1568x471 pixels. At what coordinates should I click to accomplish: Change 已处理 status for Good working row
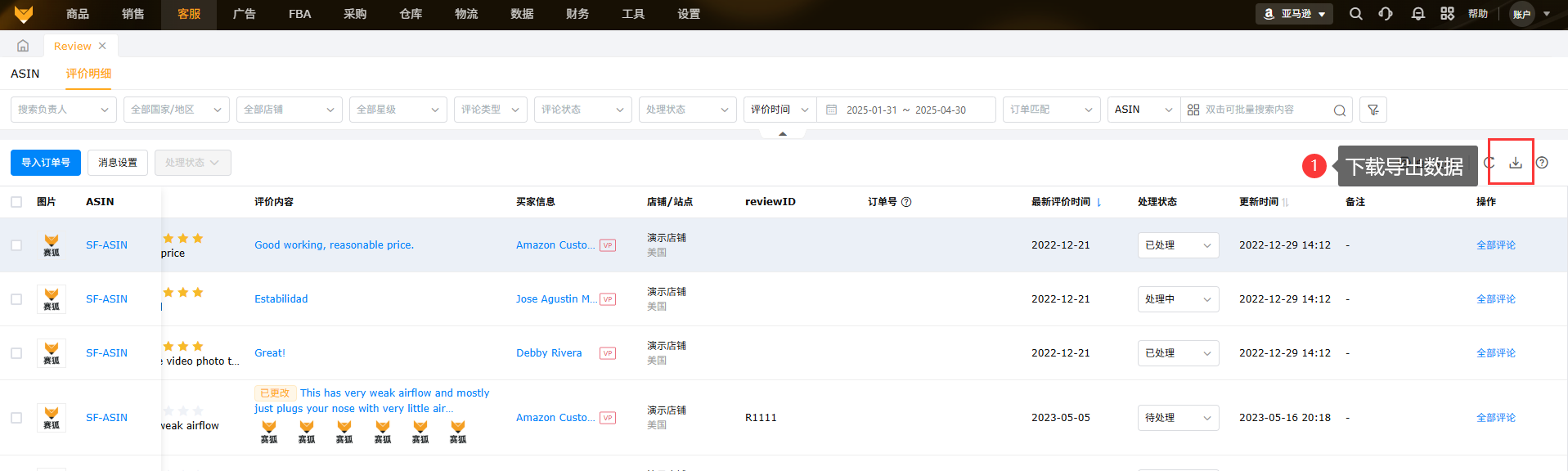[x=1178, y=245]
